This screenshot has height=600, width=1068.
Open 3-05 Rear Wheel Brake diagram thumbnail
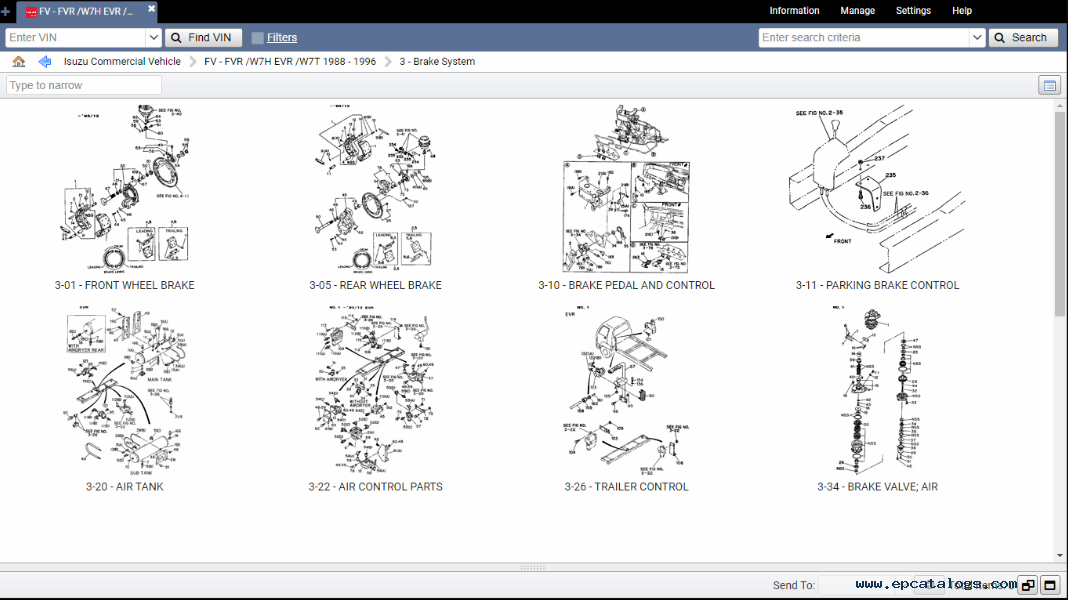click(x=375, y=189)
